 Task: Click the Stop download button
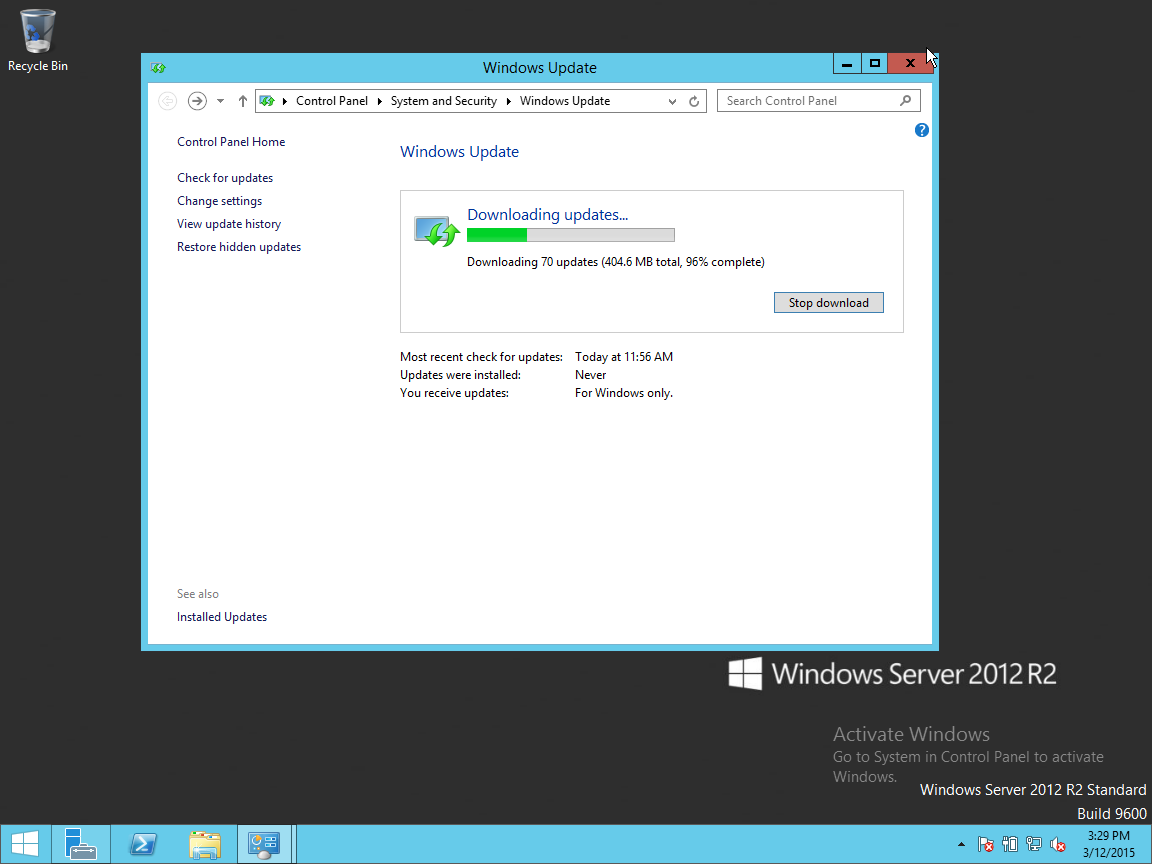(x=829, y=303)
